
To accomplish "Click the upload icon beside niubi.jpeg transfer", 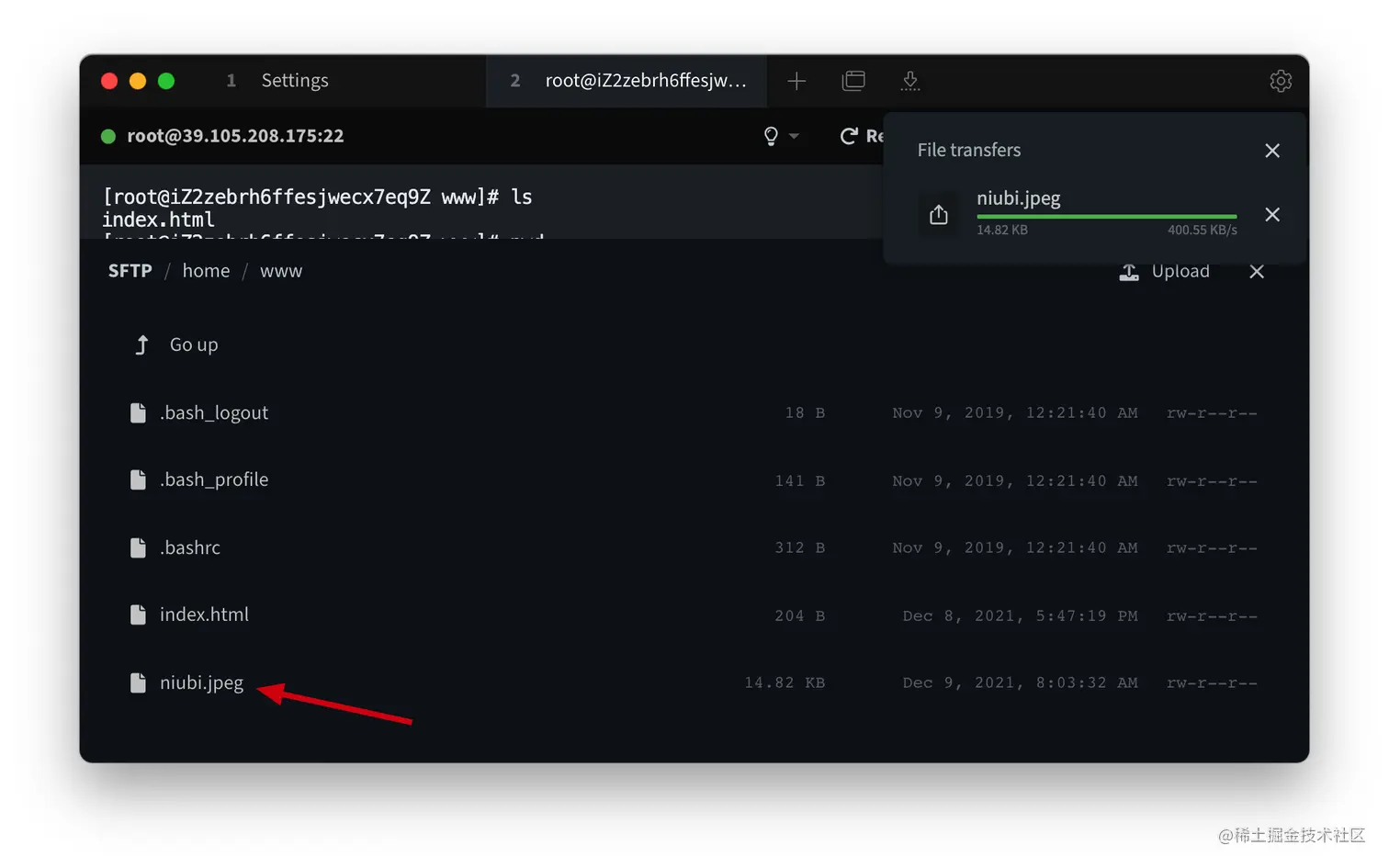I will click(x=939, y=215).
